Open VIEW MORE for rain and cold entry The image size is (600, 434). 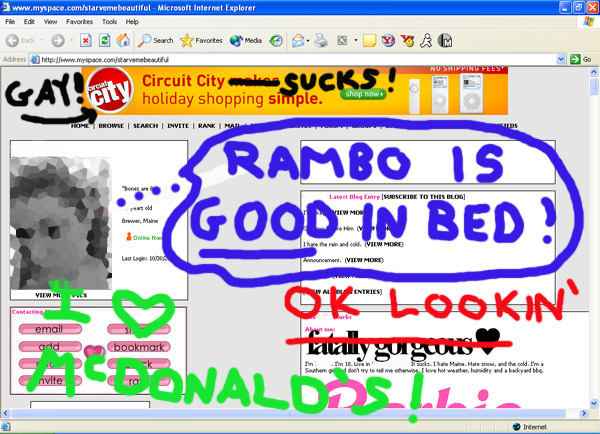pos(384,244)
